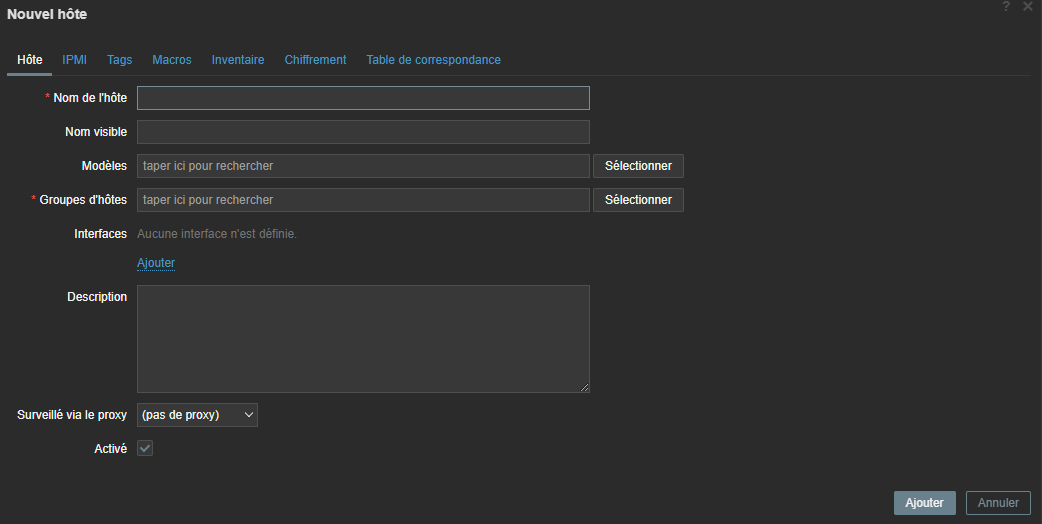Switch to the IPMI tab

(75, 60)
